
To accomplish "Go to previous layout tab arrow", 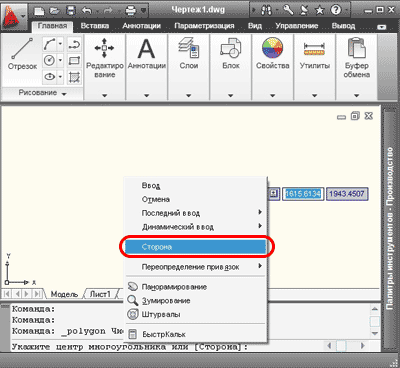I will (x=17, y=294).
